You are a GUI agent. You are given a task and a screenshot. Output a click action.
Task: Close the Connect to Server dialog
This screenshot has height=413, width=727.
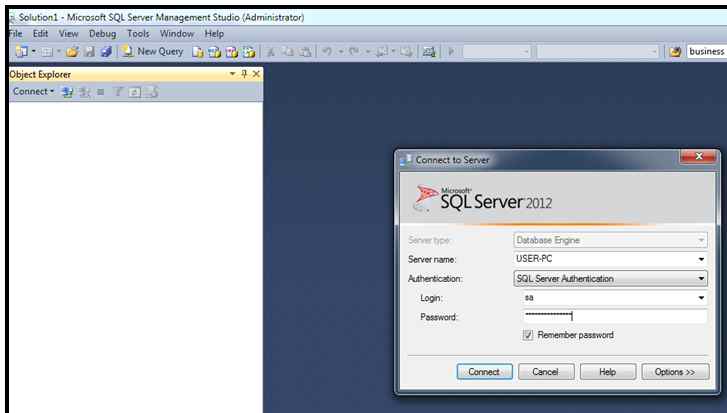(699, 157)
